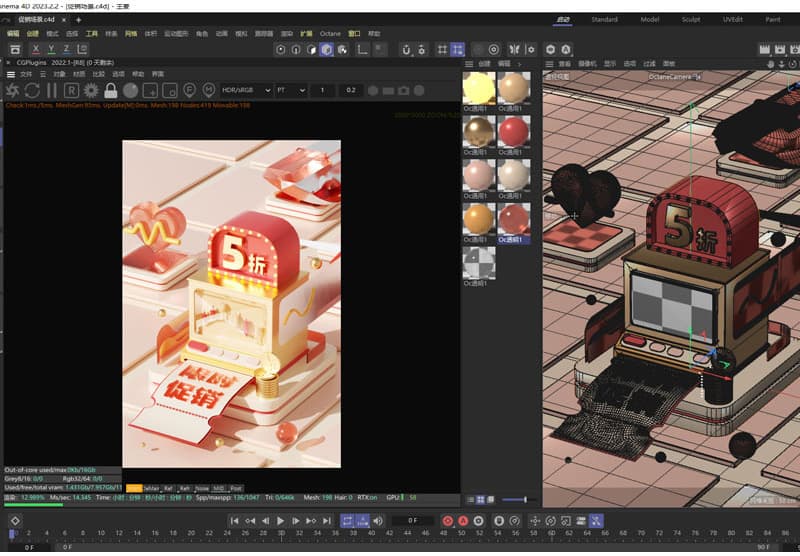Click frame 30 on the timeline ruler

[x=281, y=534]
